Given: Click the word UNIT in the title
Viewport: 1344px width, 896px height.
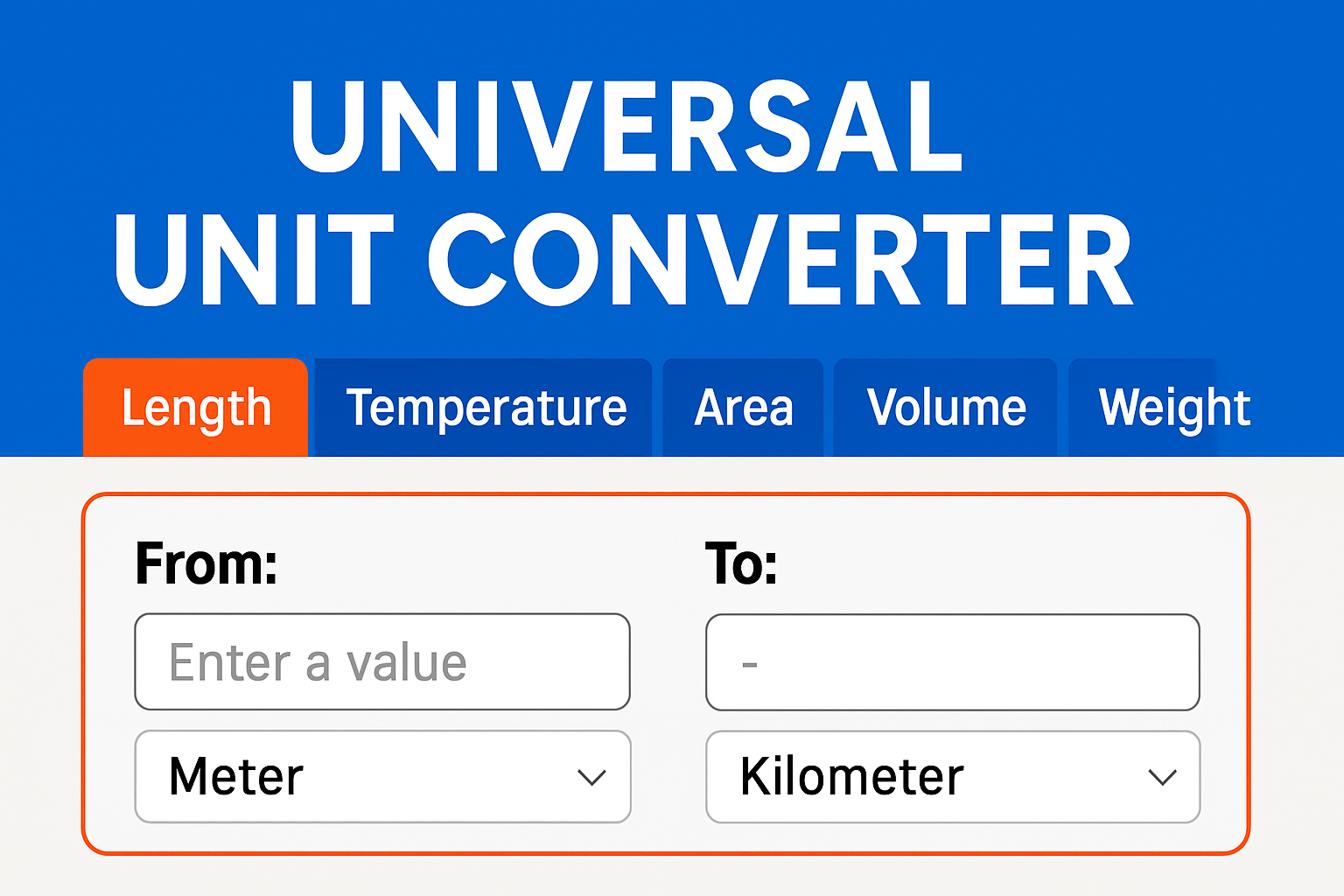Looking at the screenshot, I should [254, 261].
